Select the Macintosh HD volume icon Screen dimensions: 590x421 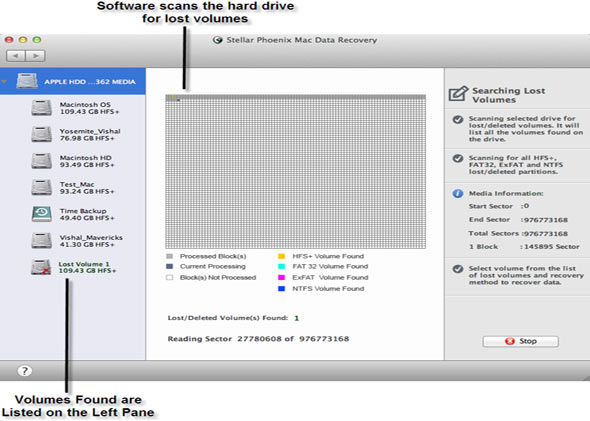(41, 161)
